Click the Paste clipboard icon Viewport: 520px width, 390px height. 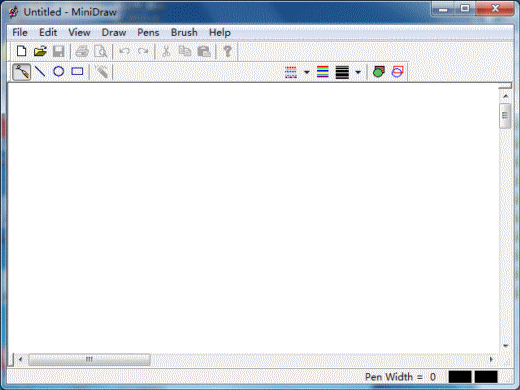(204, 51)
